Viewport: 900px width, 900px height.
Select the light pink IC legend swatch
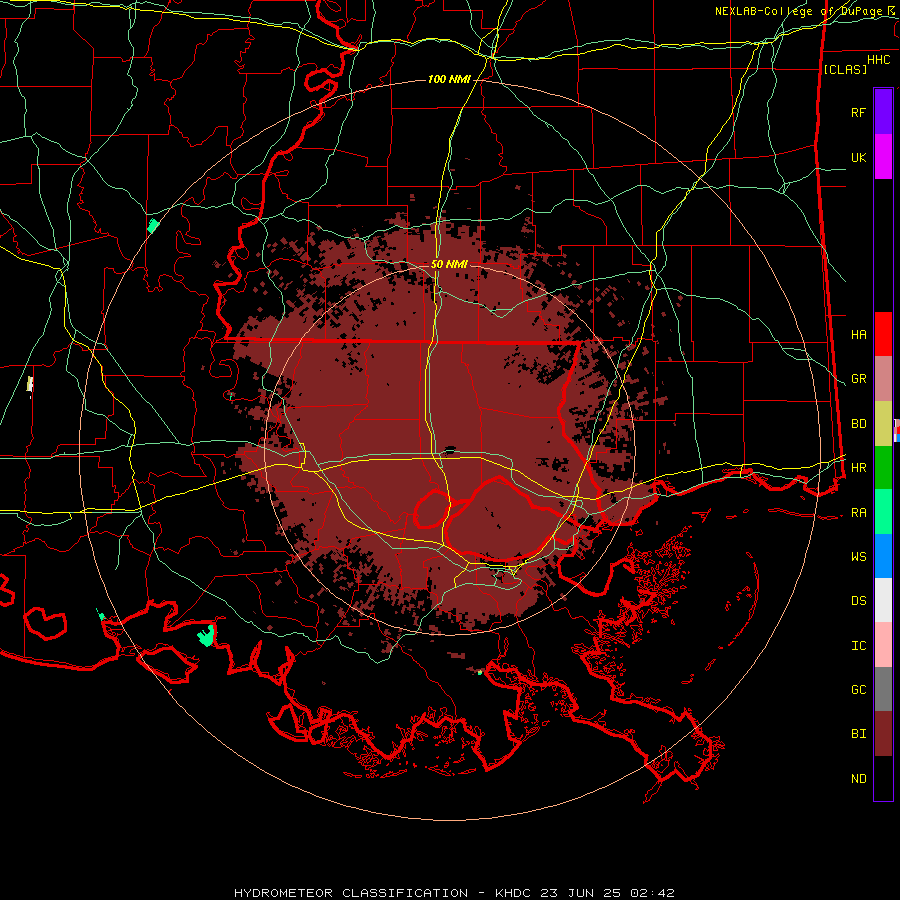click(x=883, y=645)
